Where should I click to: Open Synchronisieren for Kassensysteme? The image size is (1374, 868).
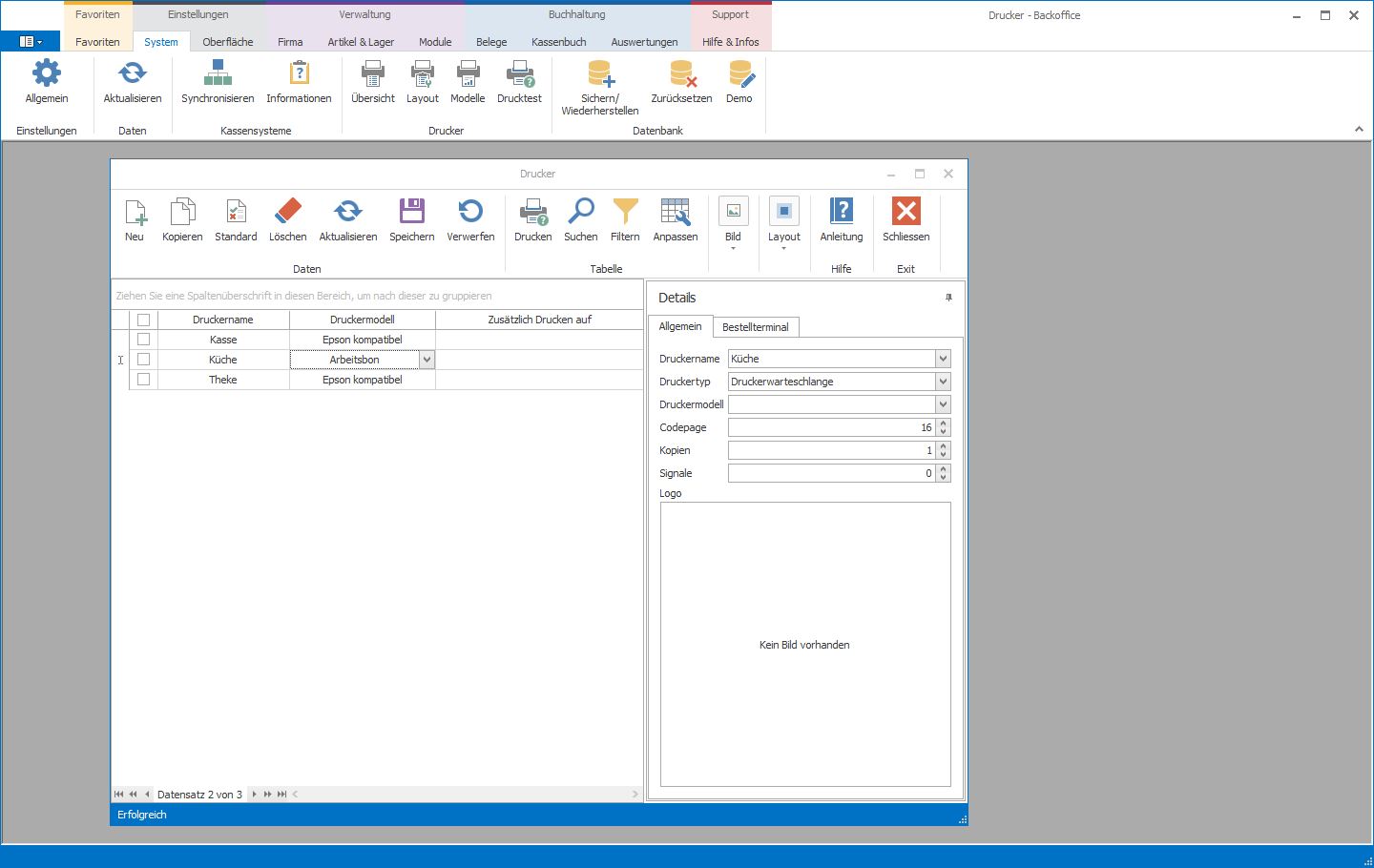coord(218,82)
